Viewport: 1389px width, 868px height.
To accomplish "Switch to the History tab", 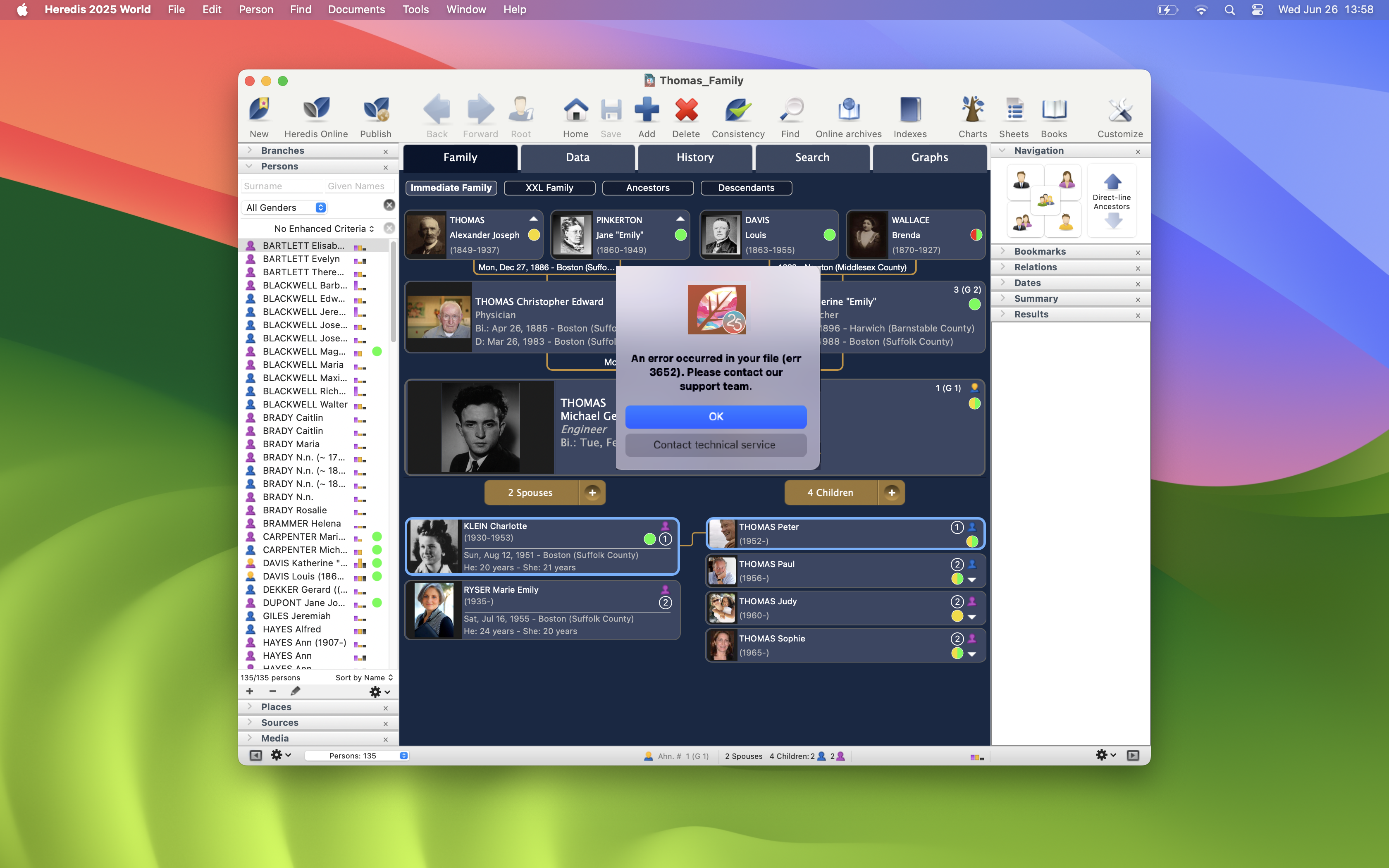I will pyautogui.click(x=694, y=157).
